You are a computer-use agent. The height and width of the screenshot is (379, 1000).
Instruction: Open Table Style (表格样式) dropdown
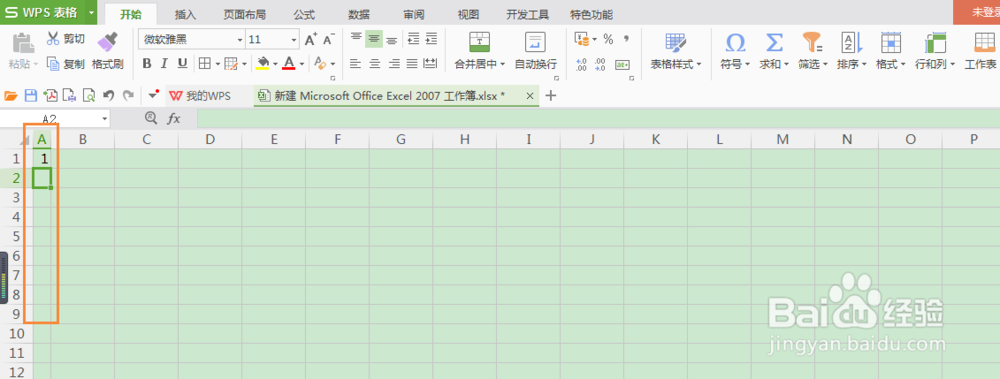[675, 51]
